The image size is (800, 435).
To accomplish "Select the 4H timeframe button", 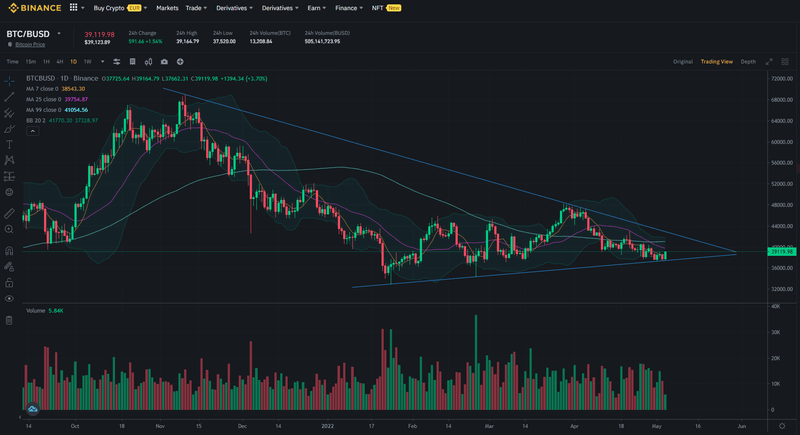I will 59,61.
